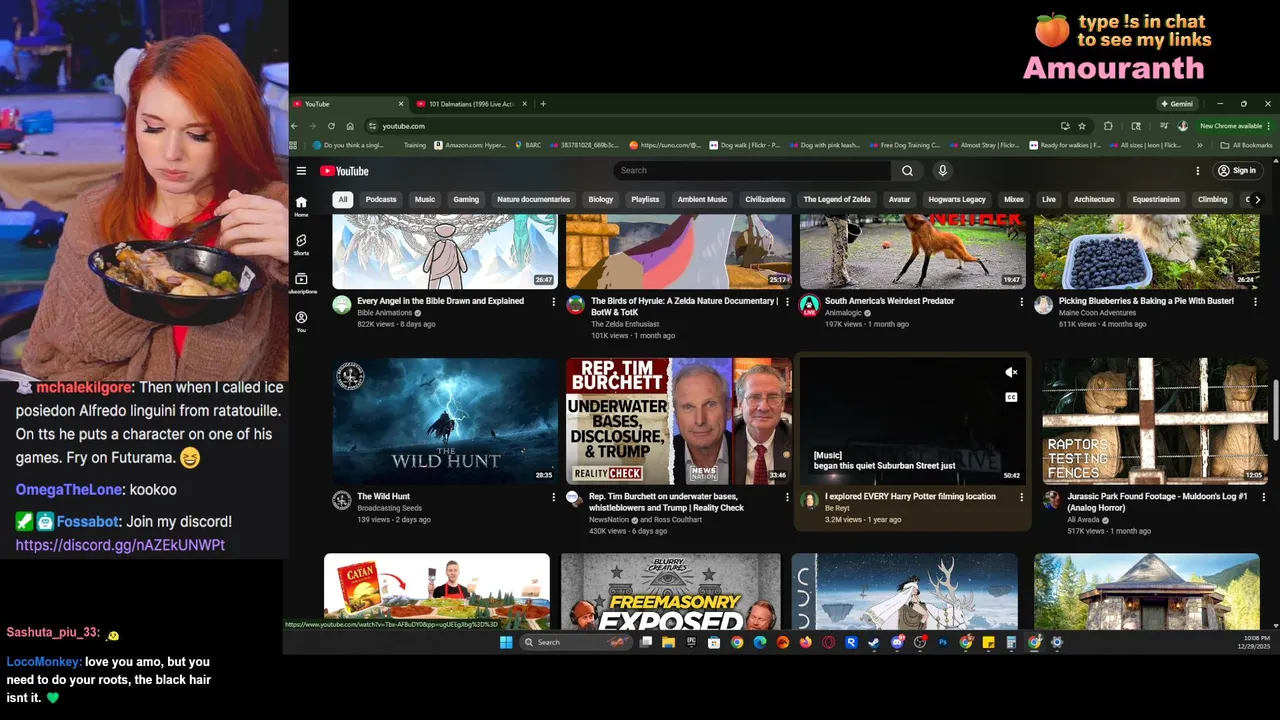Launch File Explorer from the taskbar
Viewport: 1280px width, 720px height.
point(669,642)
